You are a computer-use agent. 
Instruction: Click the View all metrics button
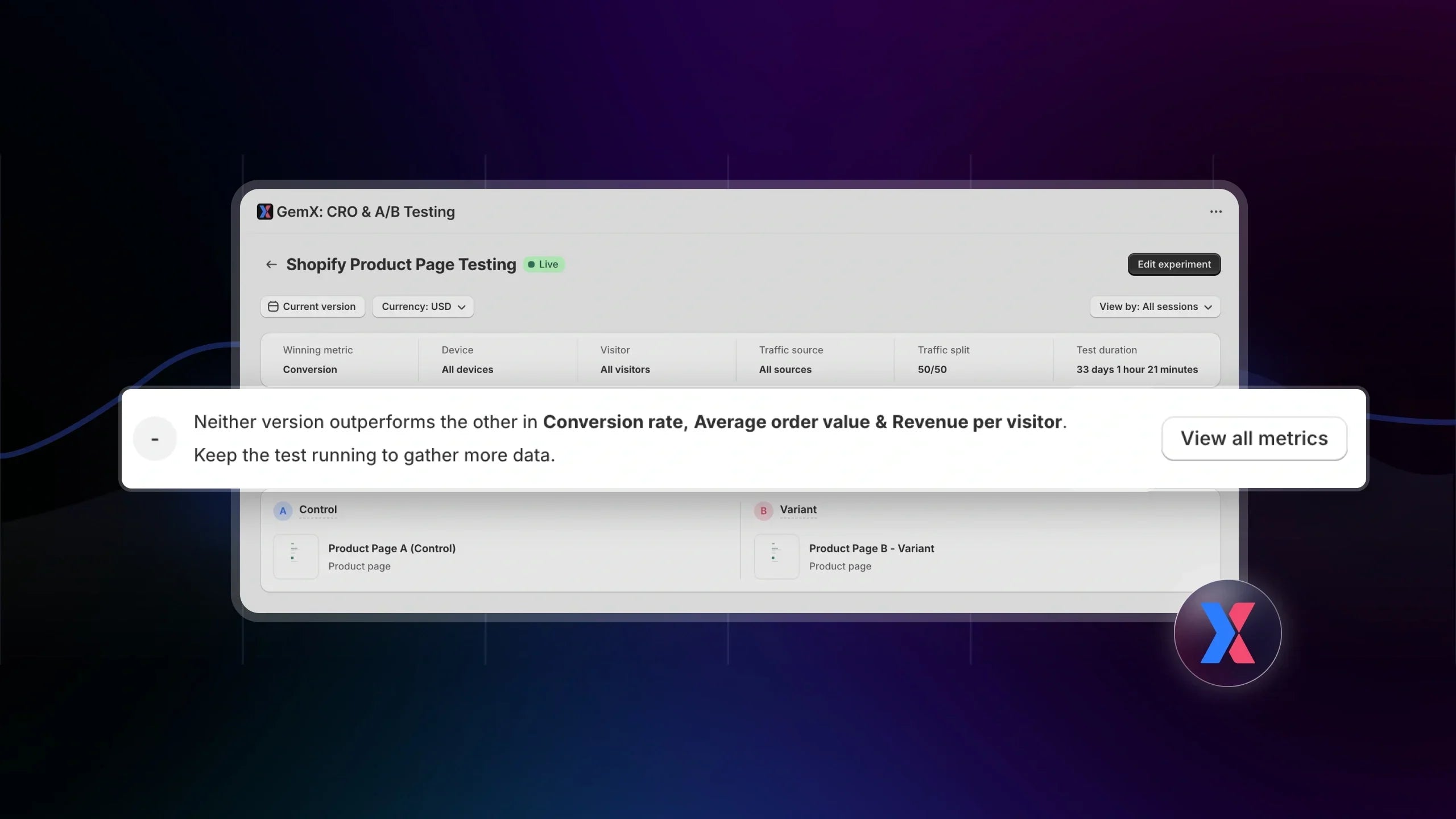click(1254, 439)
